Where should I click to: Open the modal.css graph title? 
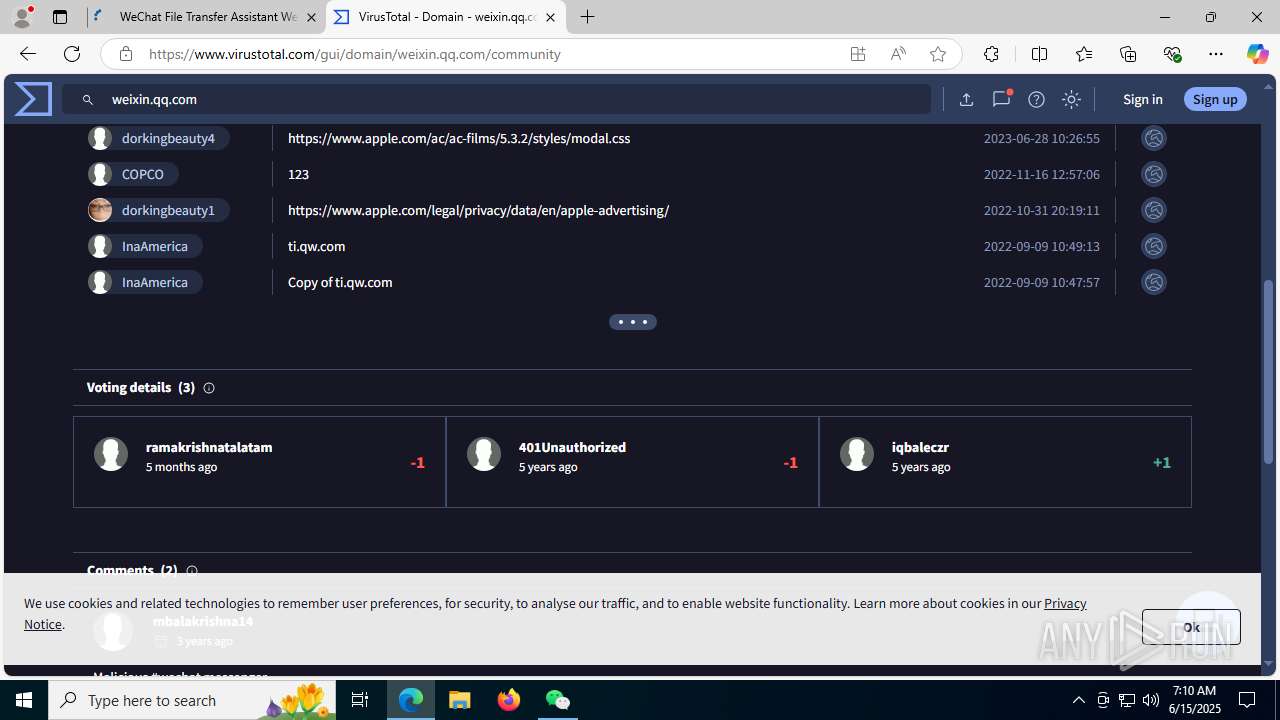(x=459, y=138)
